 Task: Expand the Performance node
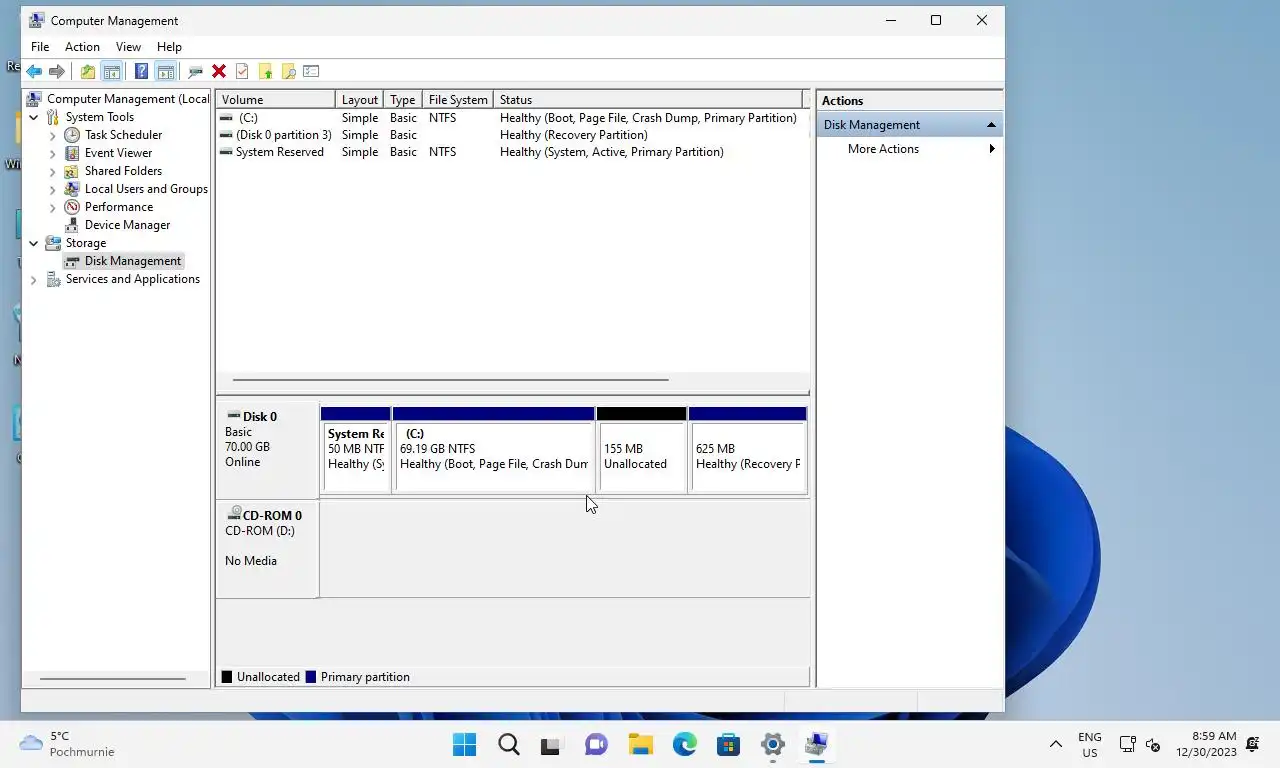tap(53, 207)
